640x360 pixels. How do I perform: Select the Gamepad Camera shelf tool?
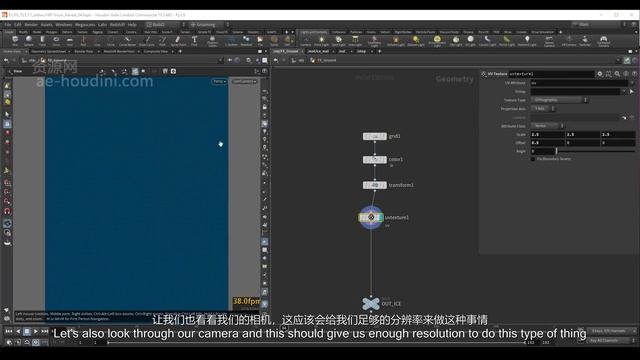(603, 41)
